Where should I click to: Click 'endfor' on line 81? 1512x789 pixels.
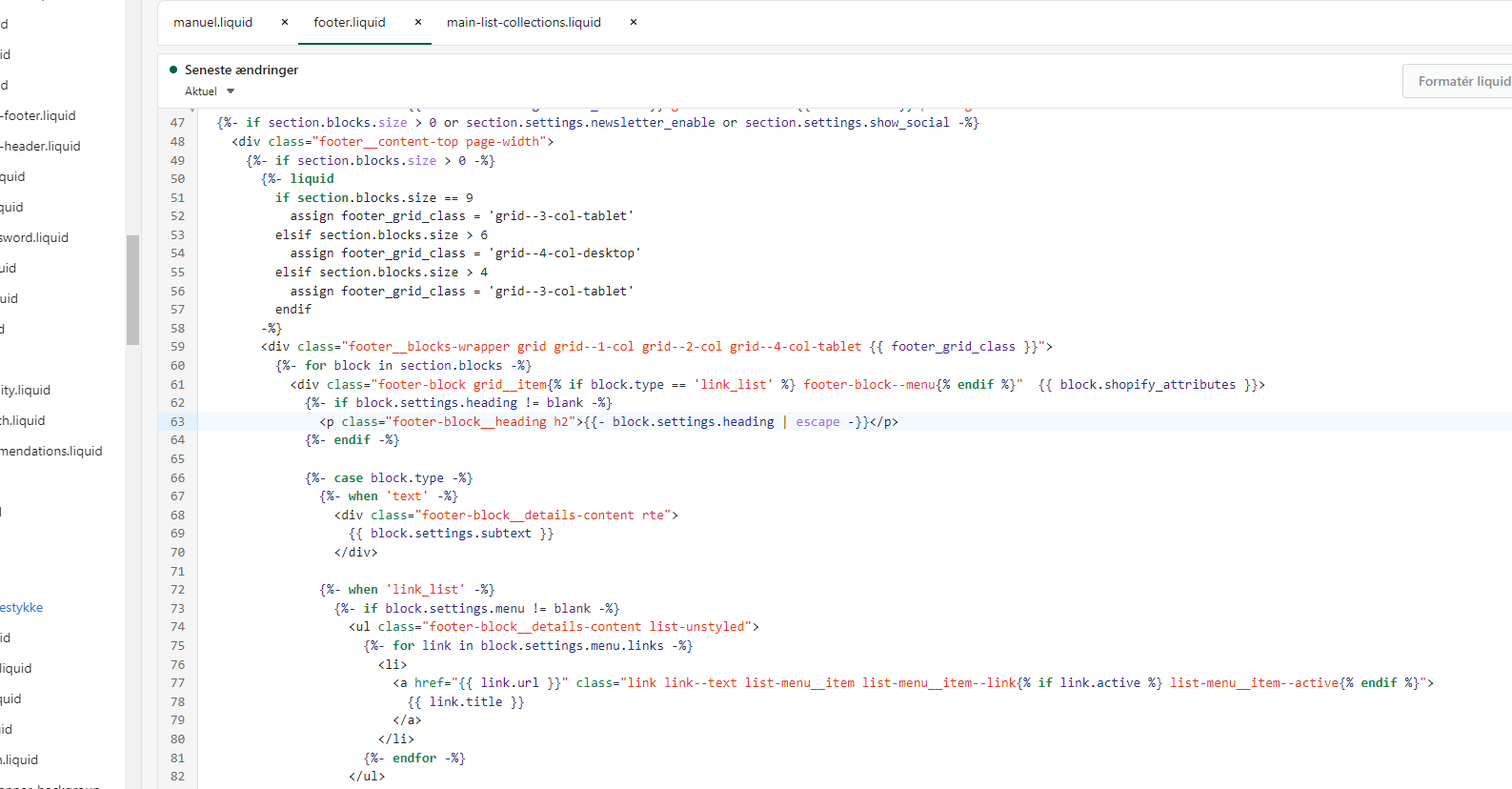click(414, 759)
